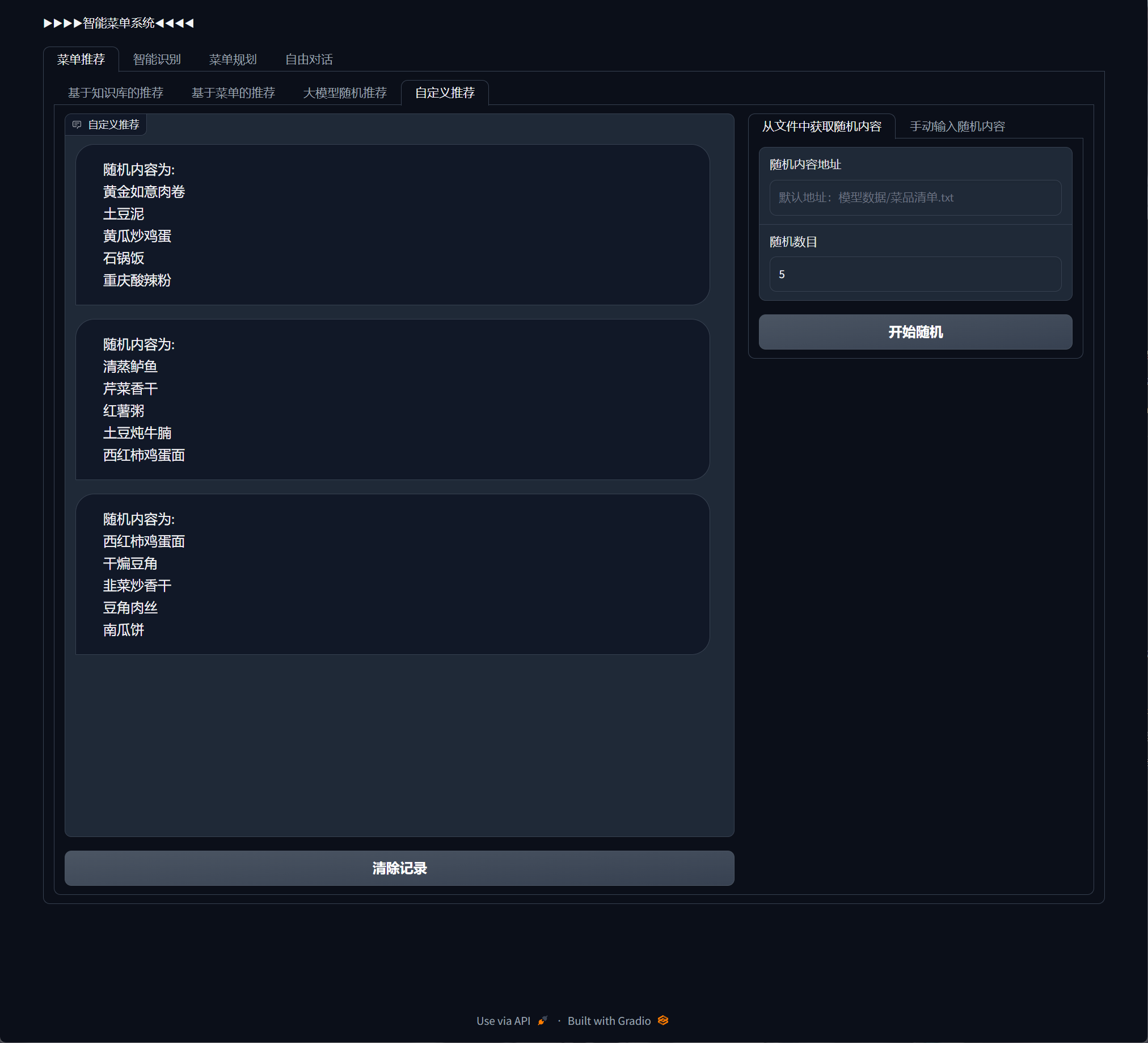Click the 干煸豆角 text

coord(130,564)
